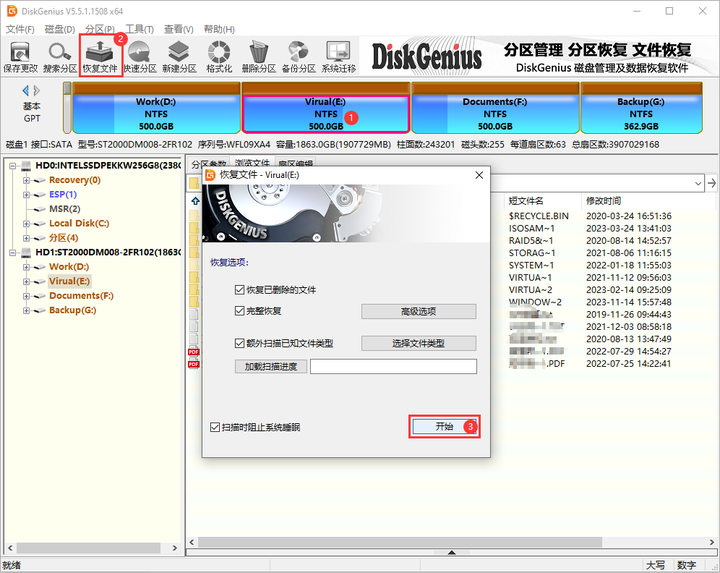This screenshot has width=720, height=573.
Task: Click the first red PDF file icon
Action: click(193, 352)
